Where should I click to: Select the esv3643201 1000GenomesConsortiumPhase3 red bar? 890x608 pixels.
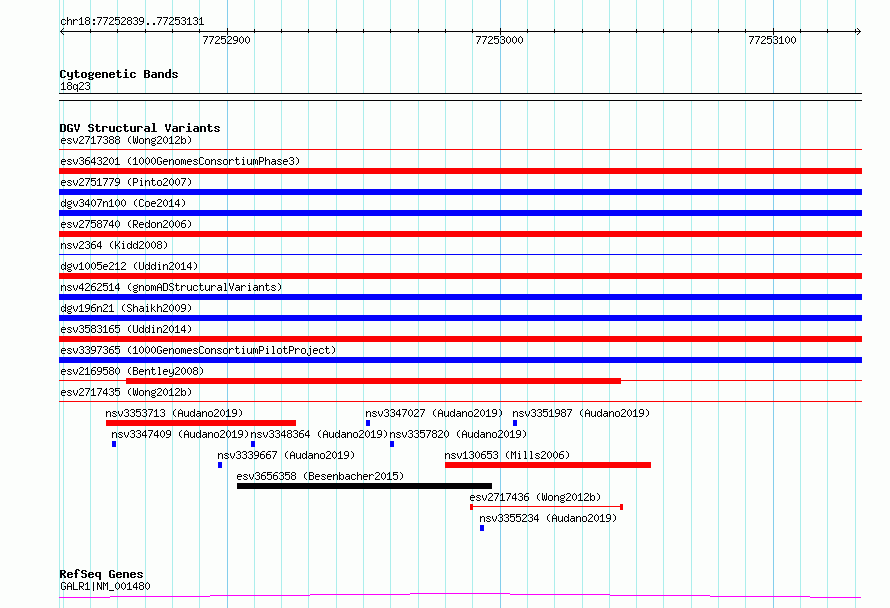pyautogui.click(x=460, y=171)
